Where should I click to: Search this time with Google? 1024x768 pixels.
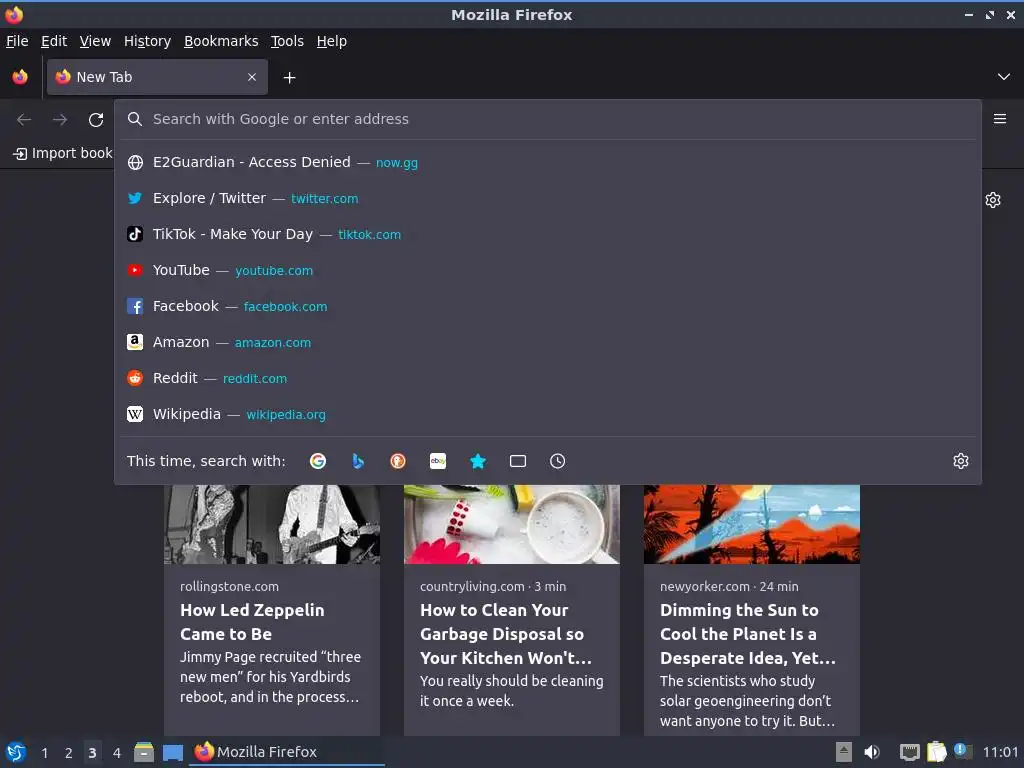coord(318,461)
